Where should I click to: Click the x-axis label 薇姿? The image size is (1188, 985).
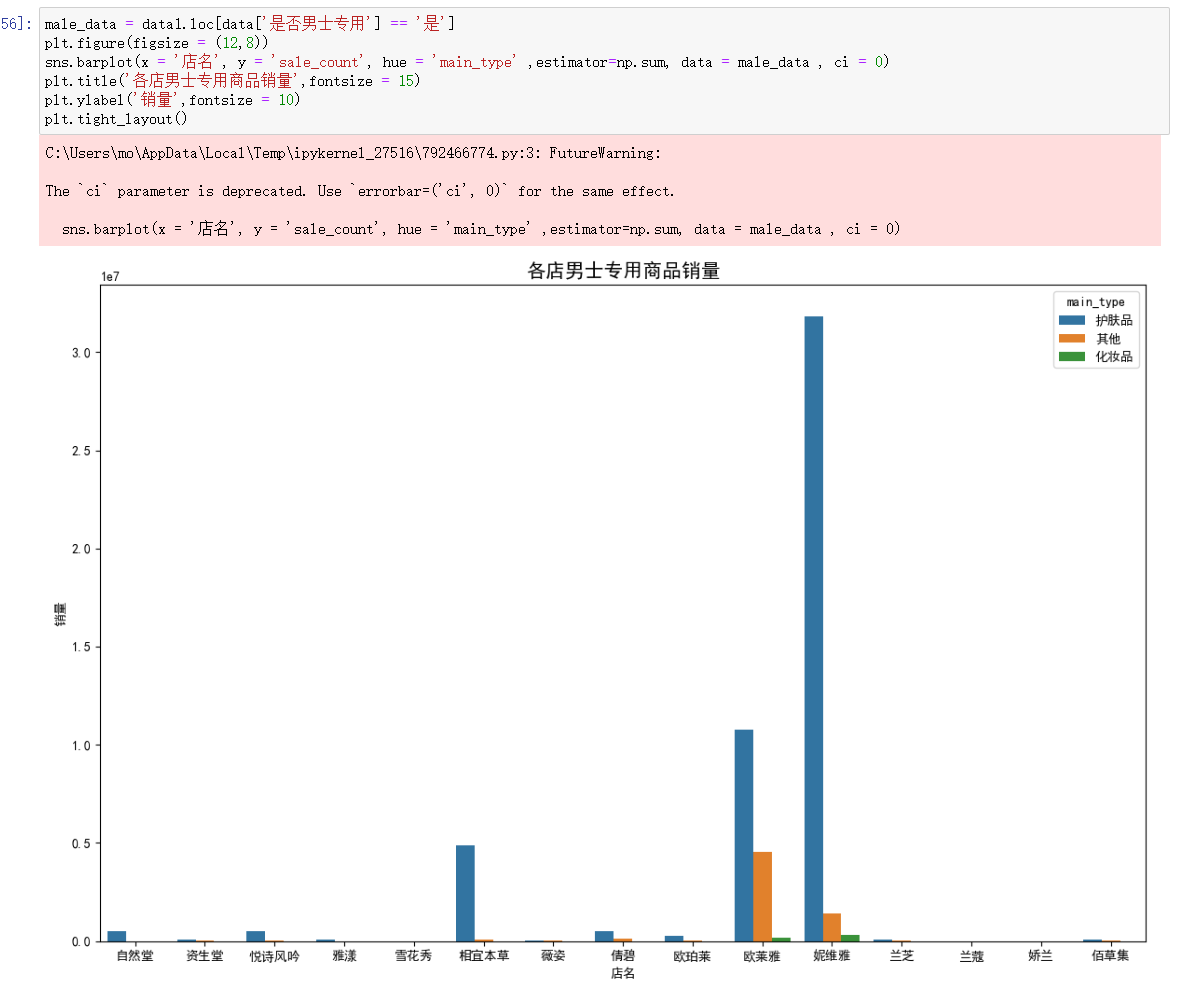tap(553, 956)
